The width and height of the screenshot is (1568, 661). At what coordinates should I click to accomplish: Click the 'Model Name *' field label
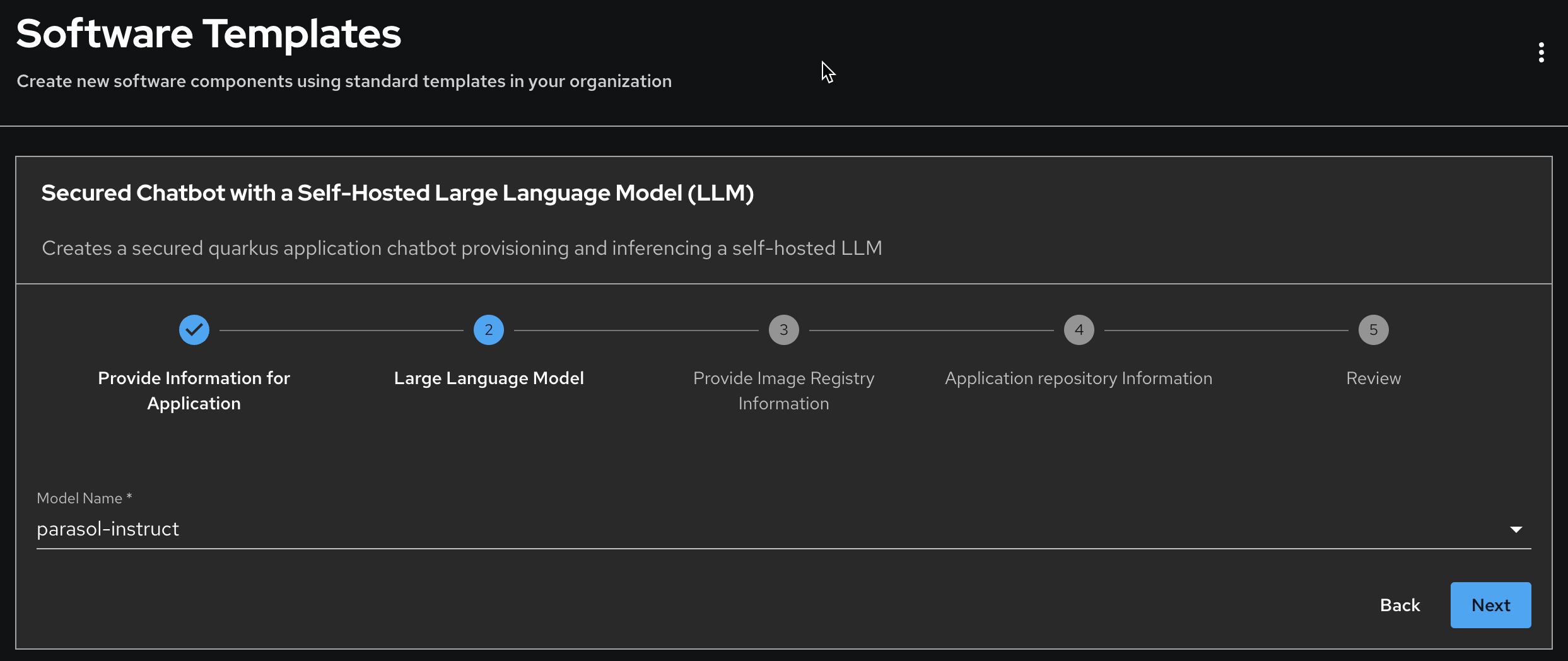(84, 498)
